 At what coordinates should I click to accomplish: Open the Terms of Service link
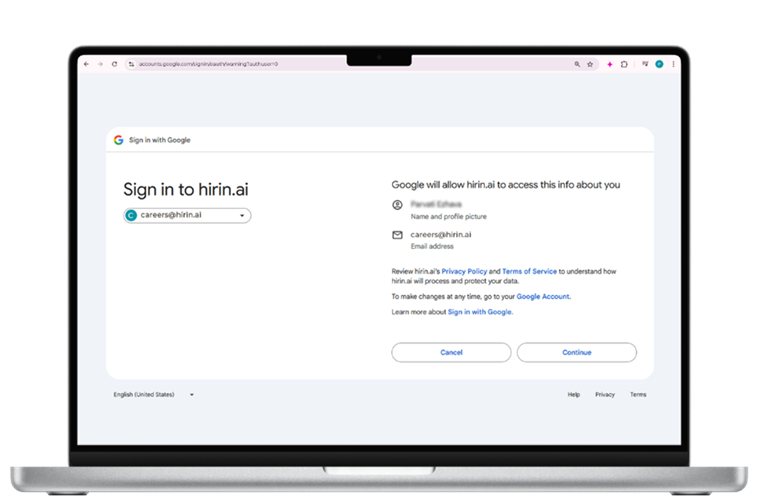coord(529,271)
